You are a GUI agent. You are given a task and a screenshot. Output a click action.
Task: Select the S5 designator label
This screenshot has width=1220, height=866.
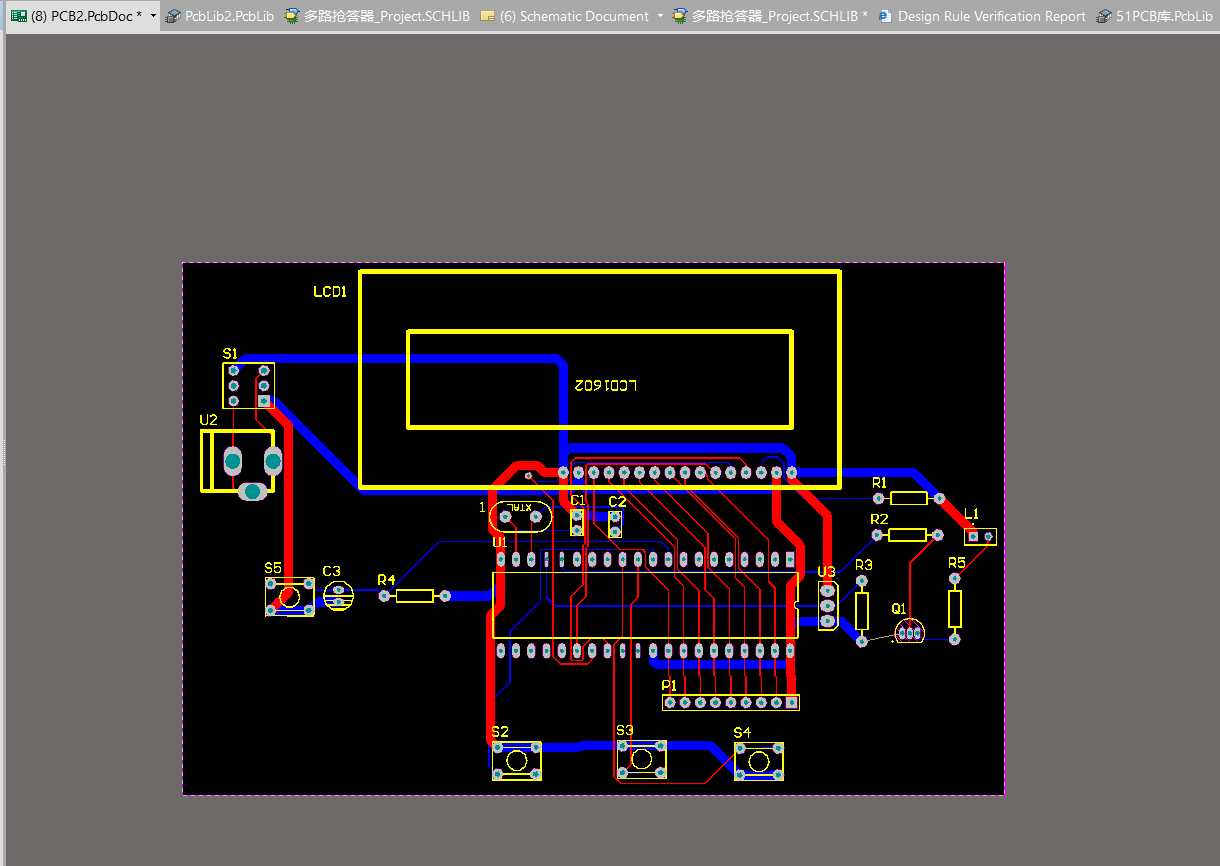[273, 568]
